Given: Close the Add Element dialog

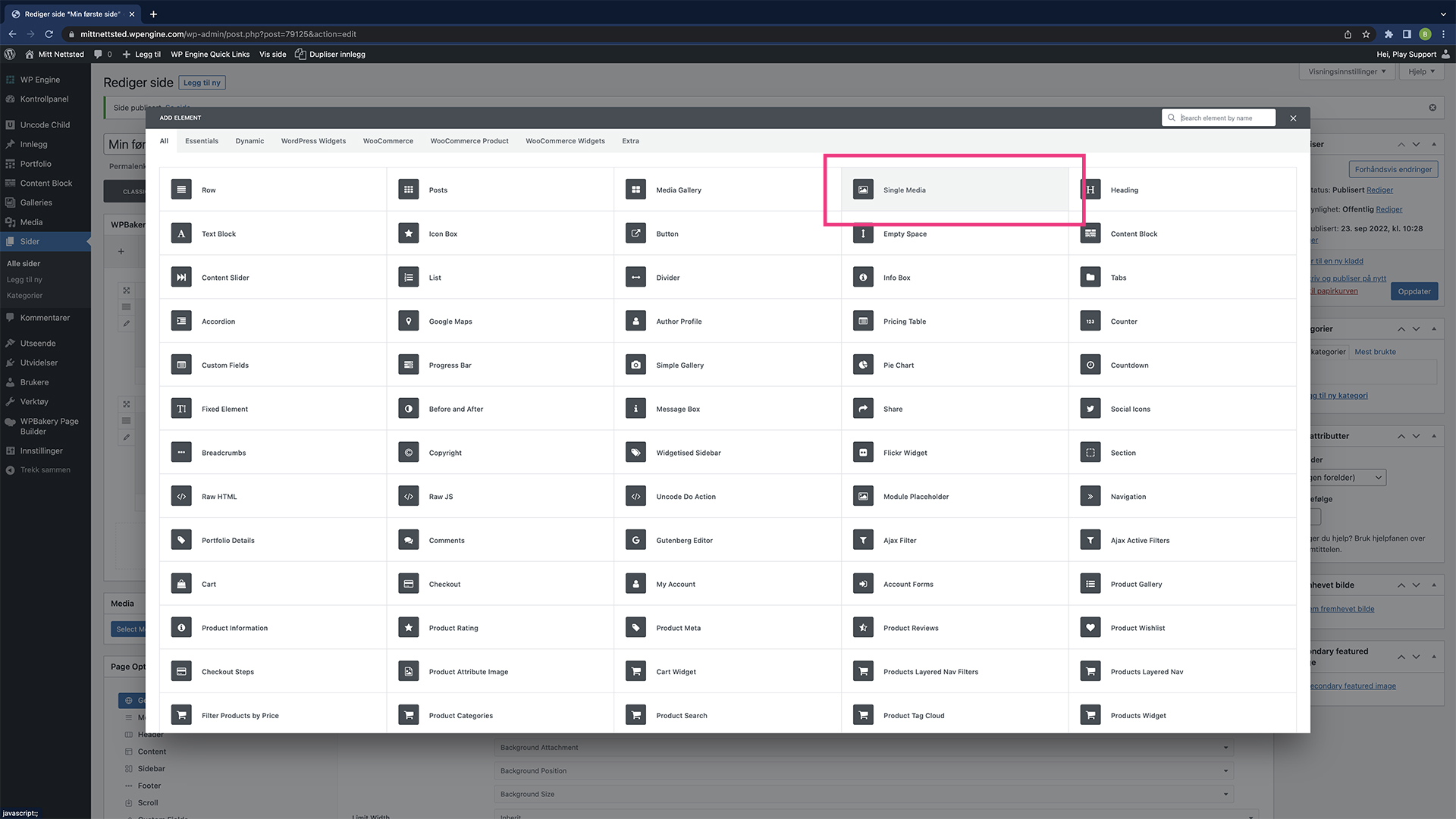Looking at the screenshot, I should pos(1293,118).
